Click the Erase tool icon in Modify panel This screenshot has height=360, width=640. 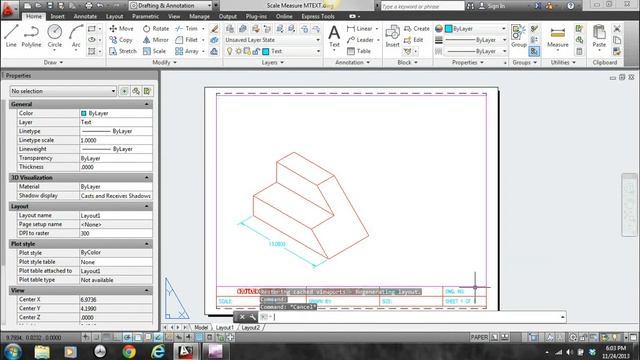click(214, 29)
